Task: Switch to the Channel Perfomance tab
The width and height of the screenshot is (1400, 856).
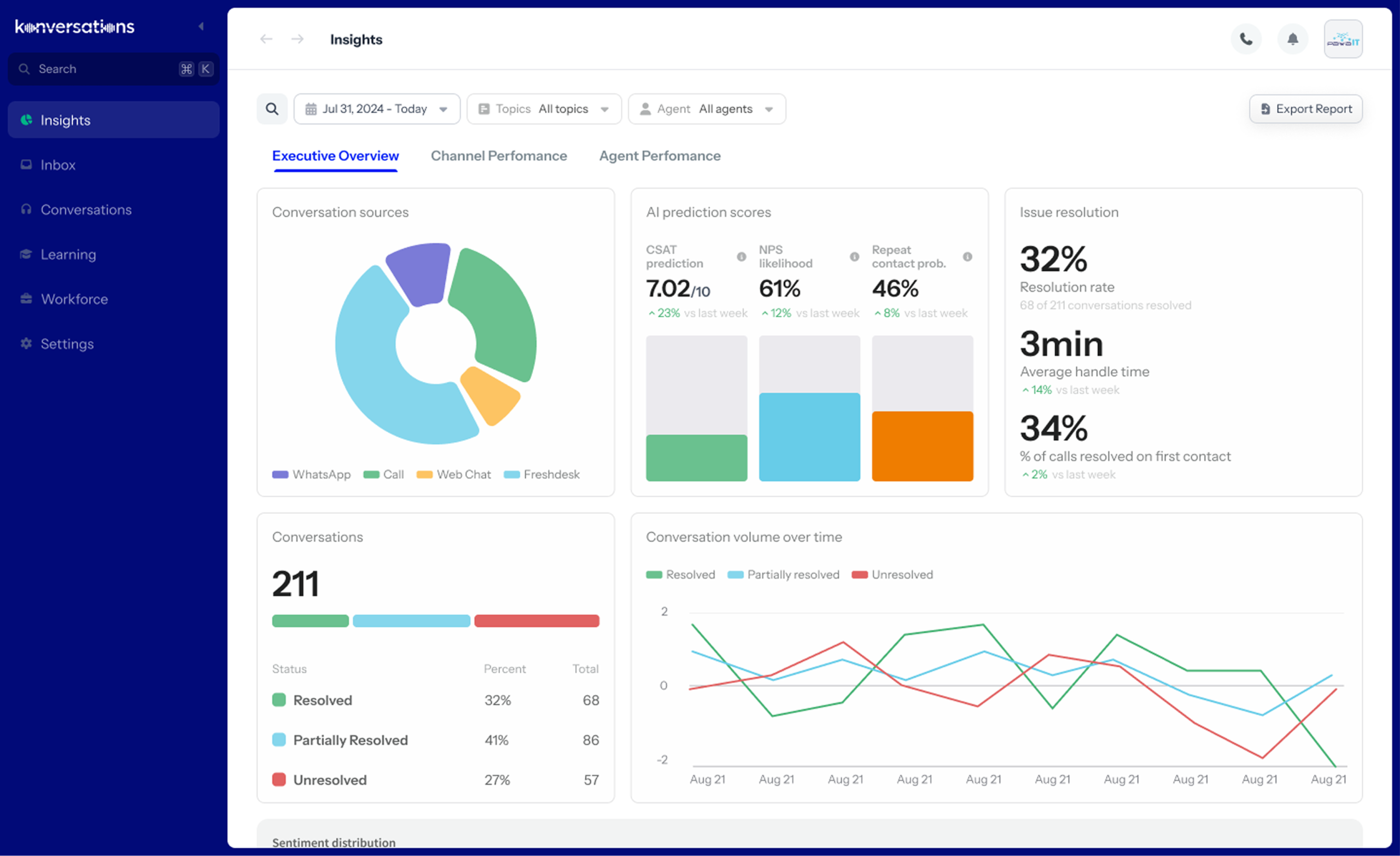Action: [498, 156]
